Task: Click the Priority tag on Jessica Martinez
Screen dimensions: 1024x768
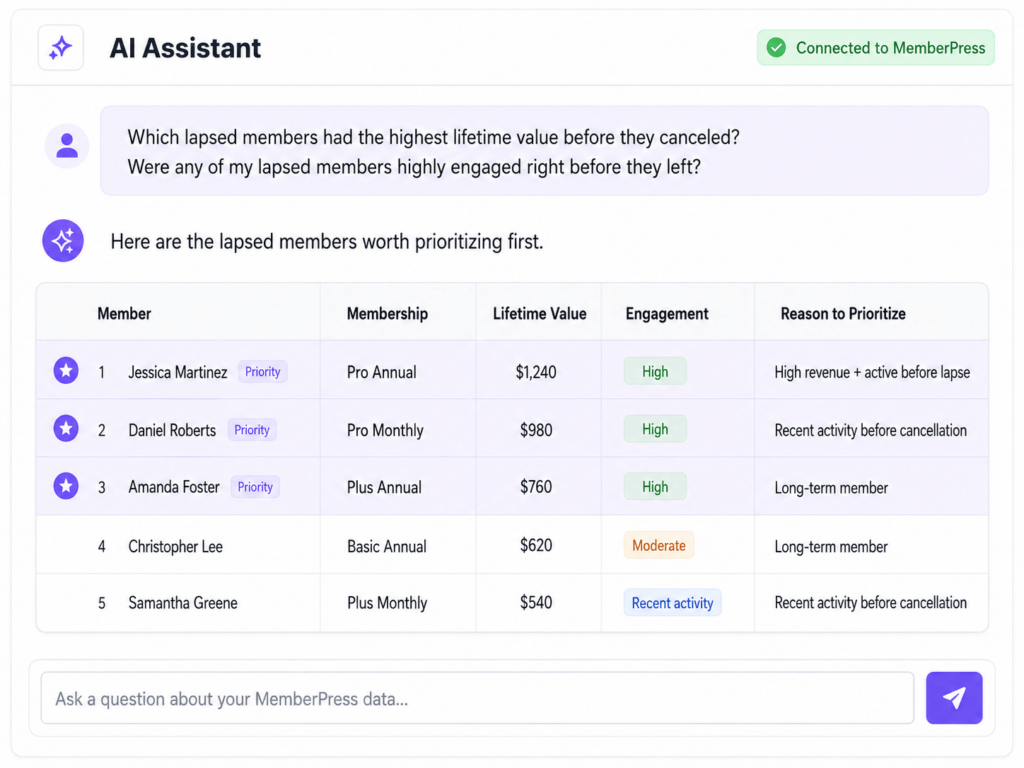Action: (x=263, y=372)
